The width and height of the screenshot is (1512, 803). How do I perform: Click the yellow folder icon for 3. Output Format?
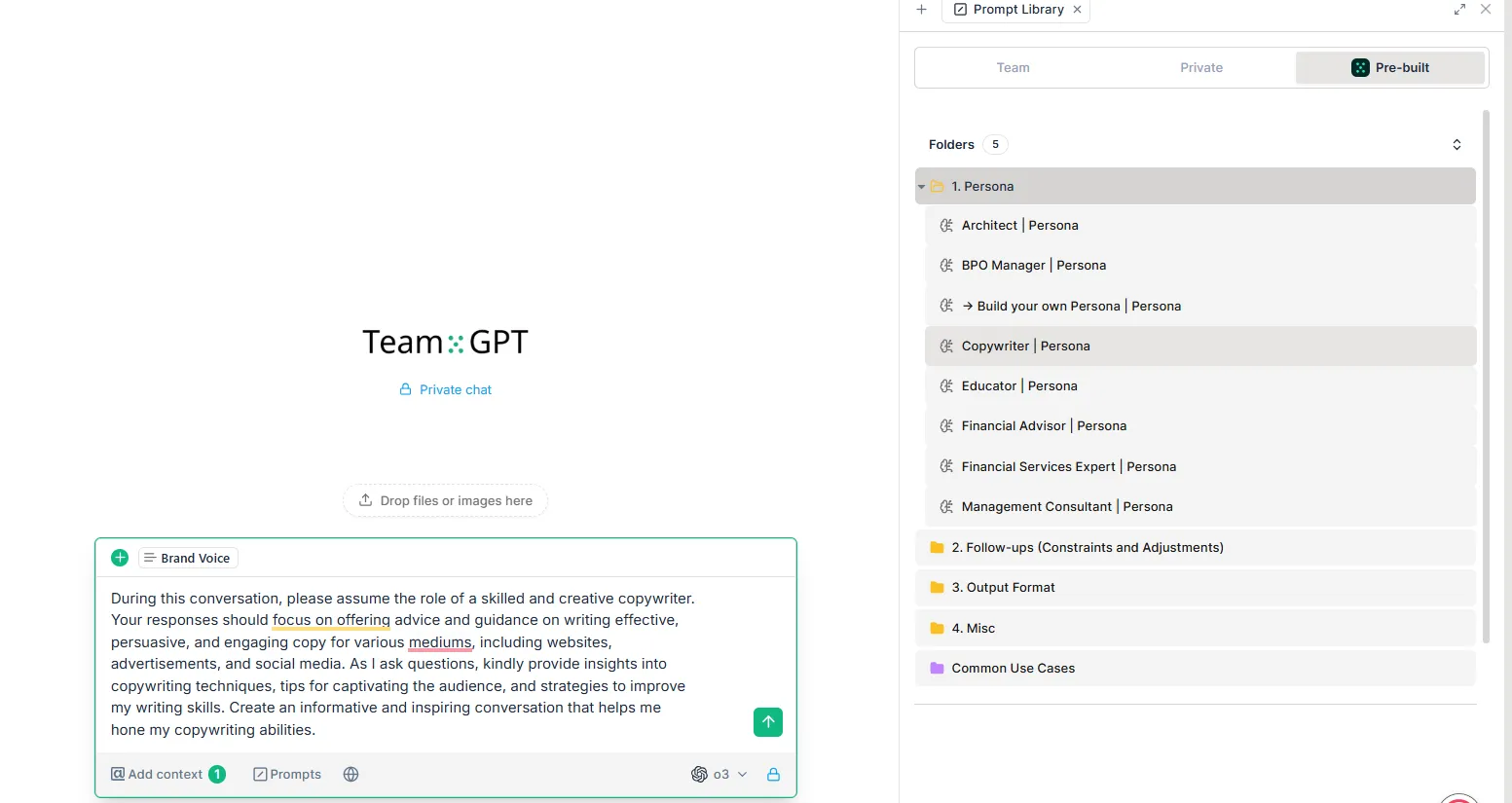click(937, 588)
